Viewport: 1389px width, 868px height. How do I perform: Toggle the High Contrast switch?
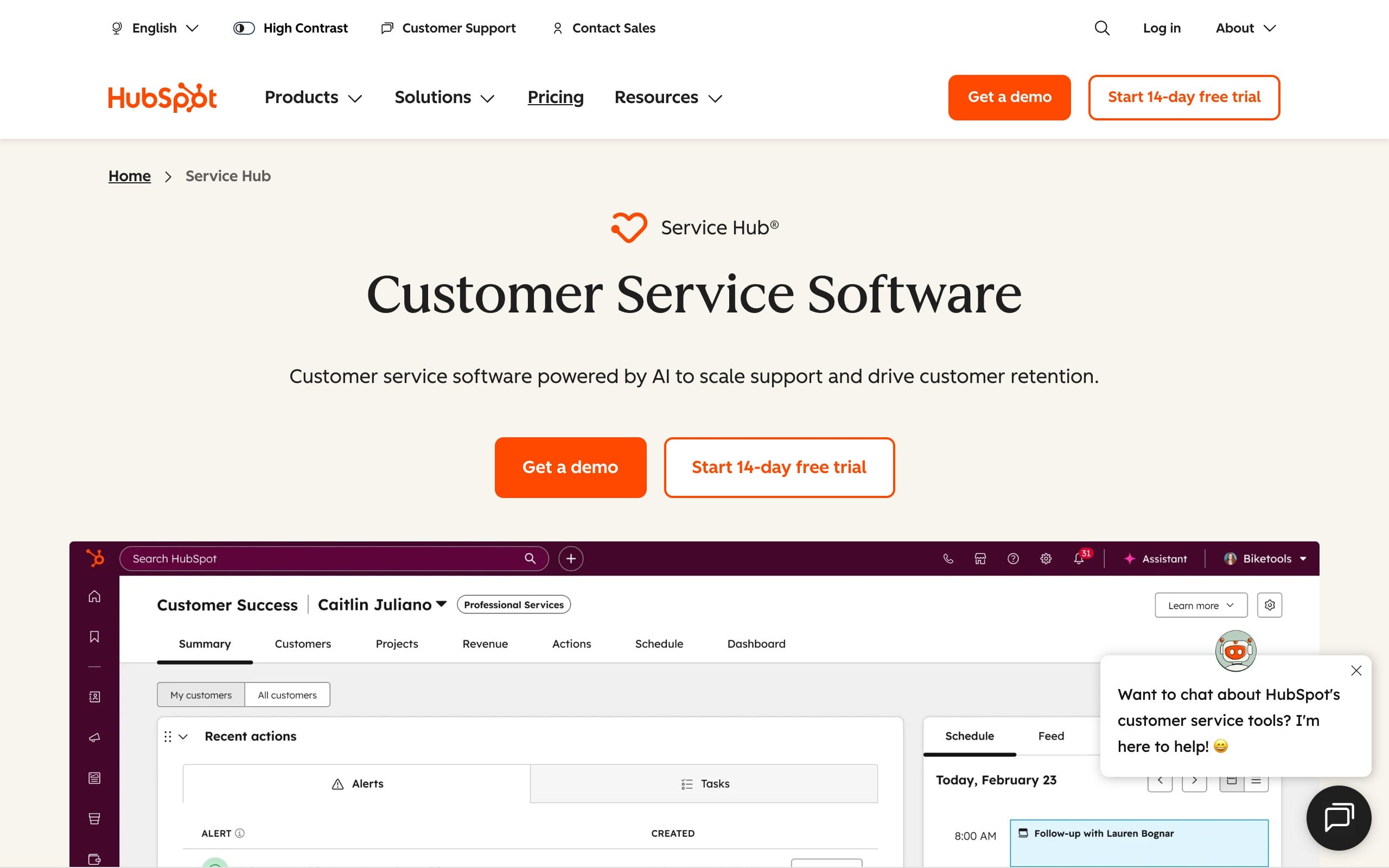point(244,28)
